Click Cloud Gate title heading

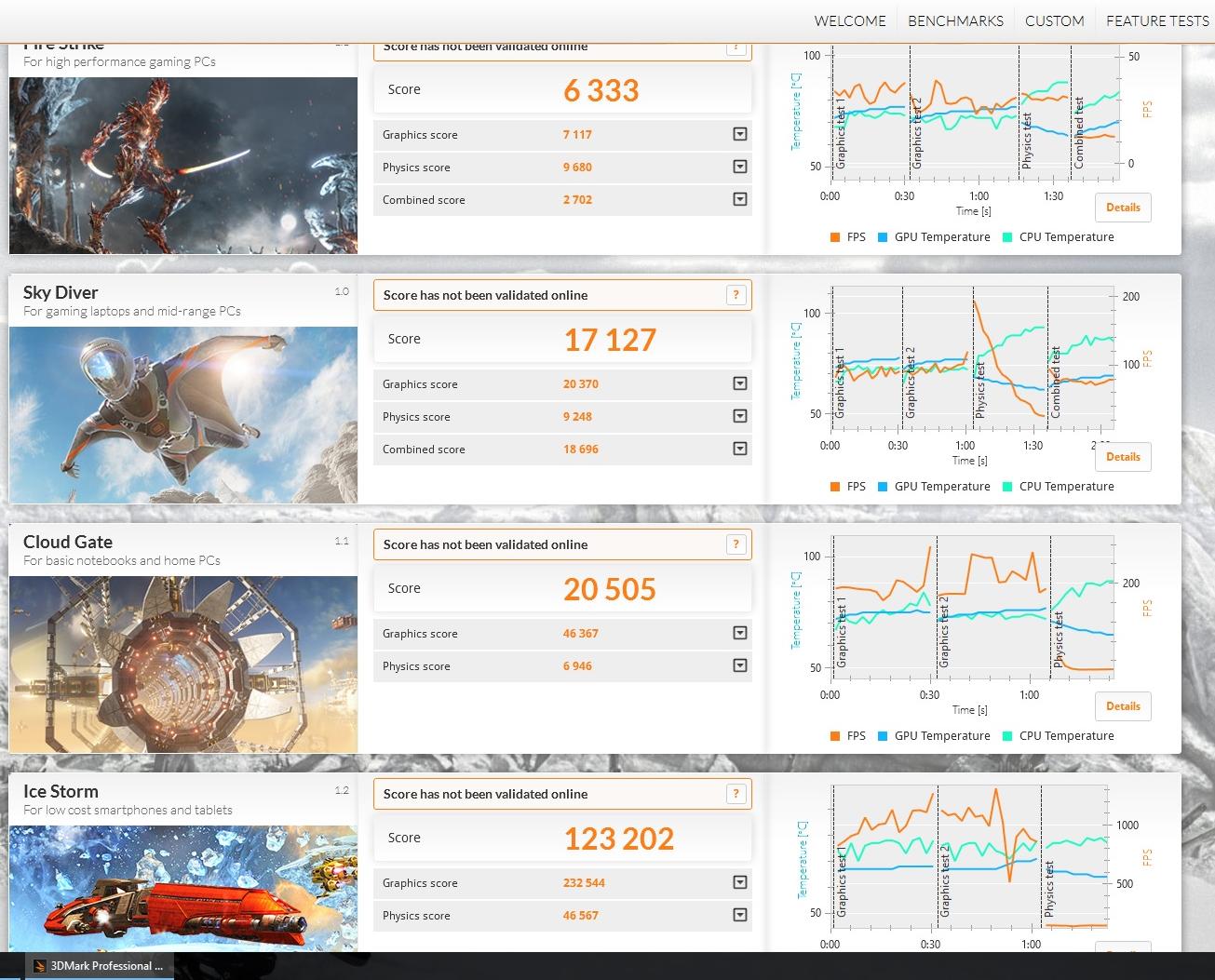tap(68, 542)
